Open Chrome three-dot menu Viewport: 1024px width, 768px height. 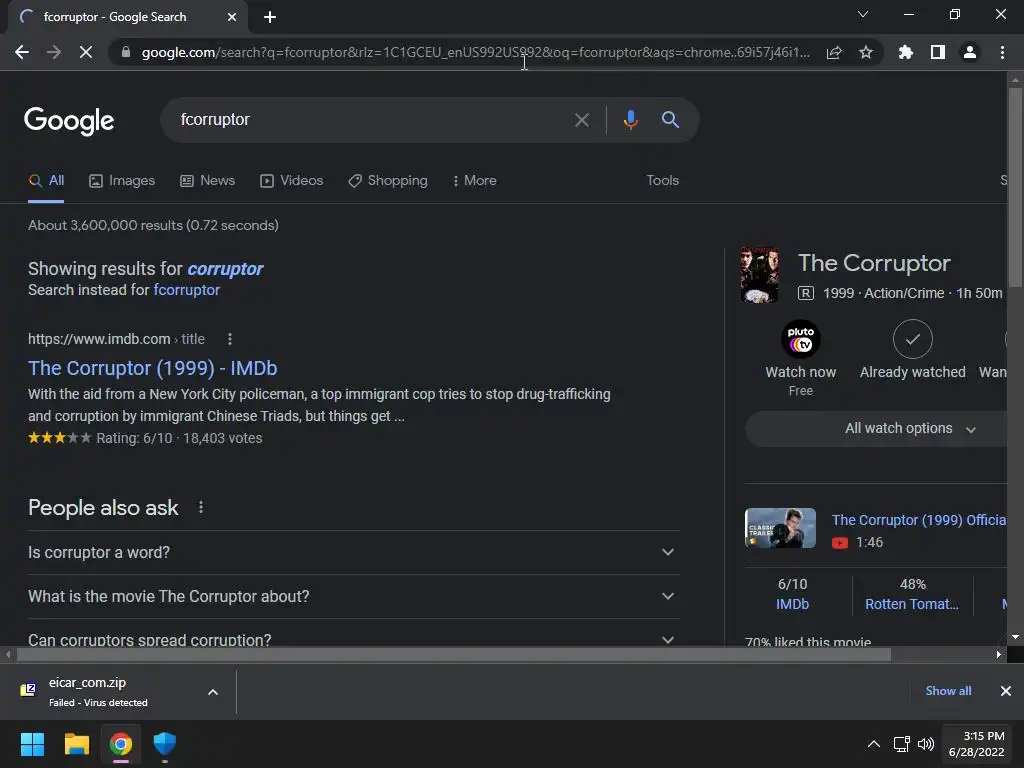click(1002, 52)
